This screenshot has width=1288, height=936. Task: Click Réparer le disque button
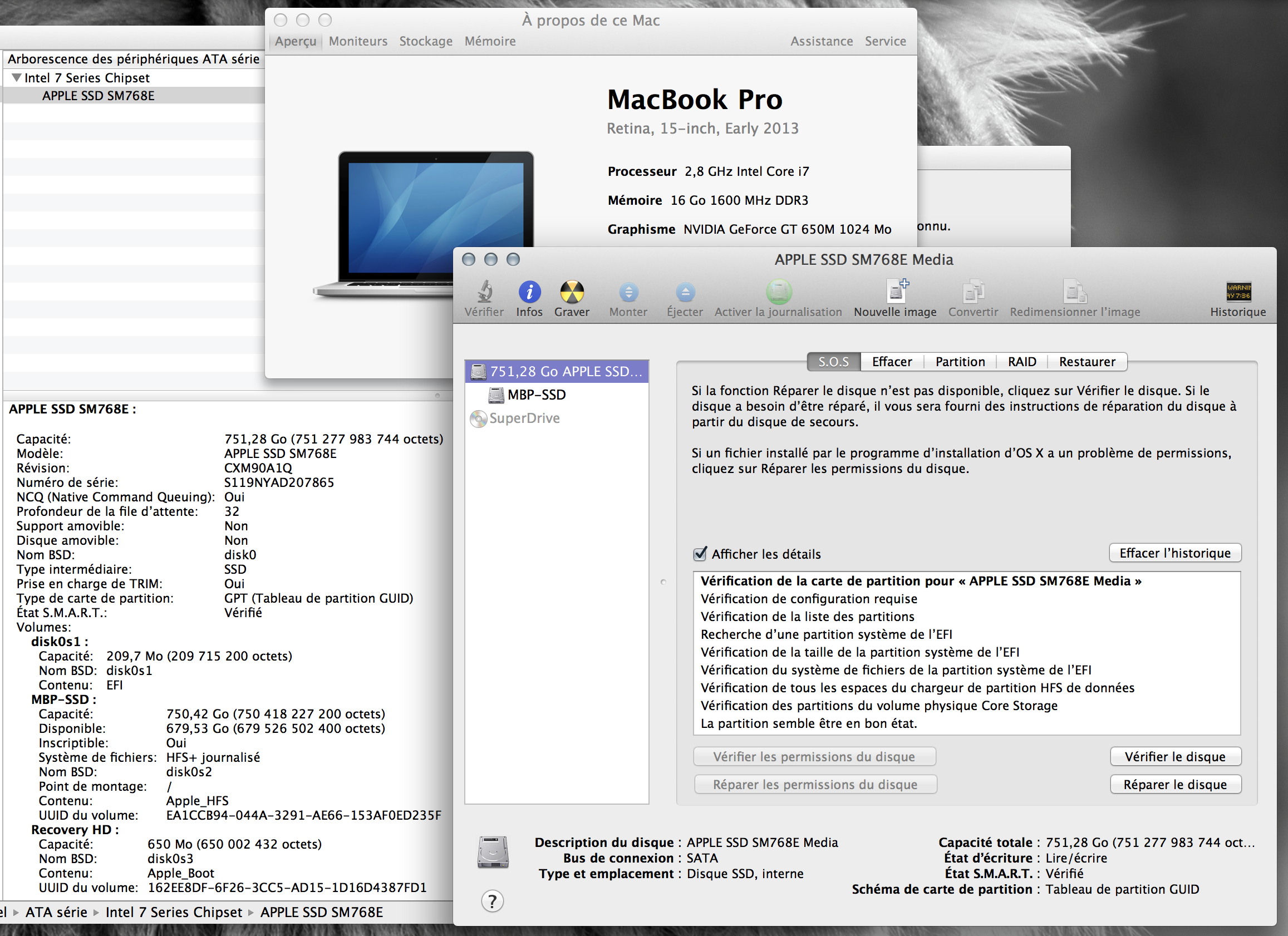pyautogui.click(x=1176, y=785)
